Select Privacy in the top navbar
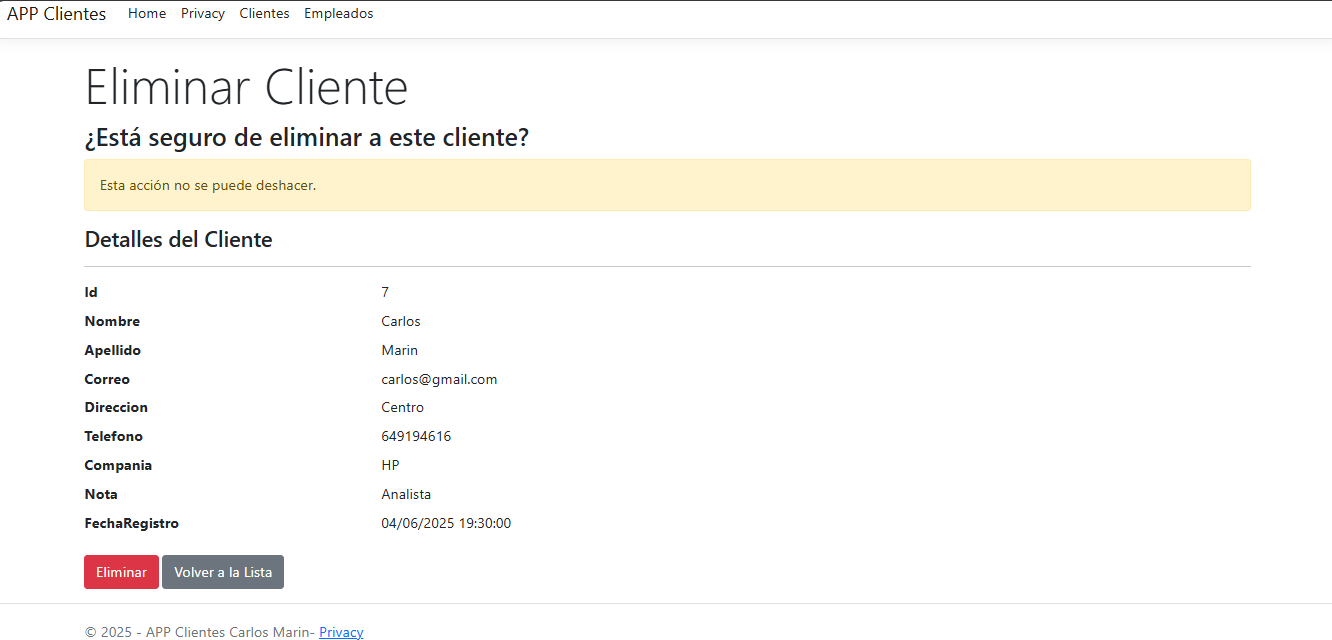The width and height of the screenshot is (1332, 640). click(x=203, y=14)
